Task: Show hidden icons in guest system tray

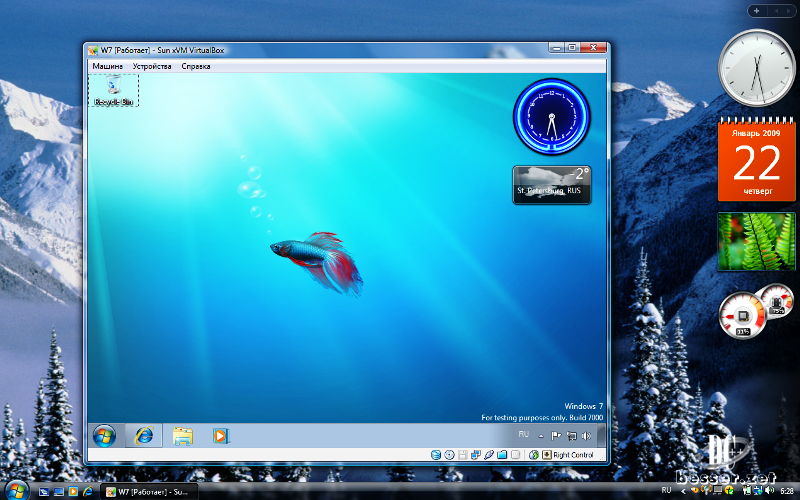Action: pyautogui.click(x=541, y=436)
